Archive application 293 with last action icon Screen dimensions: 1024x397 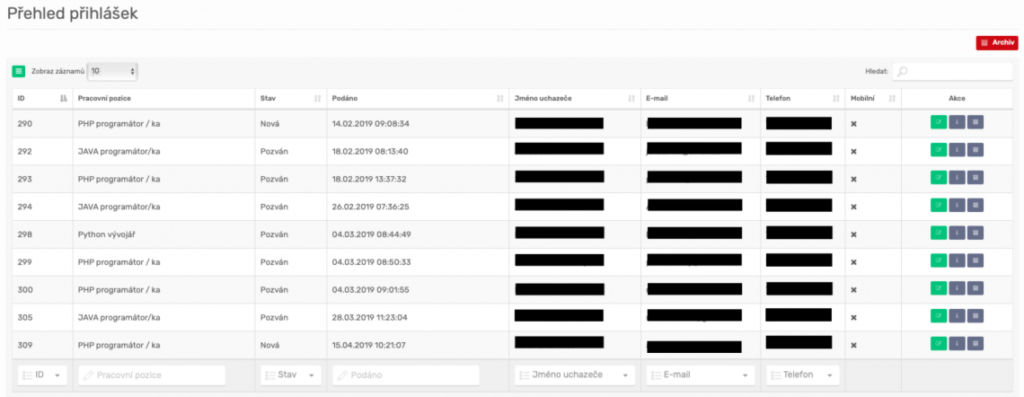tap(975, 178)
